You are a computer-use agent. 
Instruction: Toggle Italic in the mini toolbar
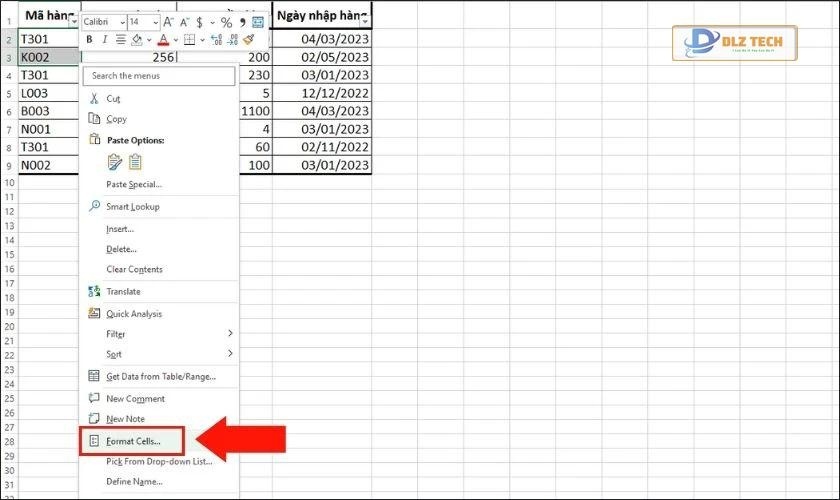(x=104, y=39)
